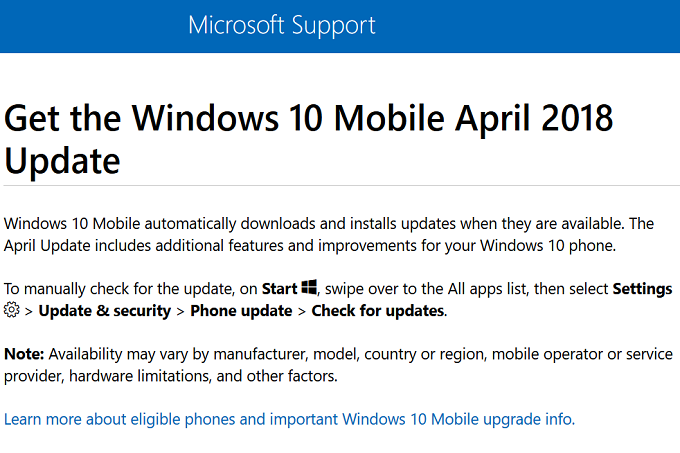Screen dimensions: 680x453
Task: Click the bold 'Settings' word
Action: pos(642,289)
